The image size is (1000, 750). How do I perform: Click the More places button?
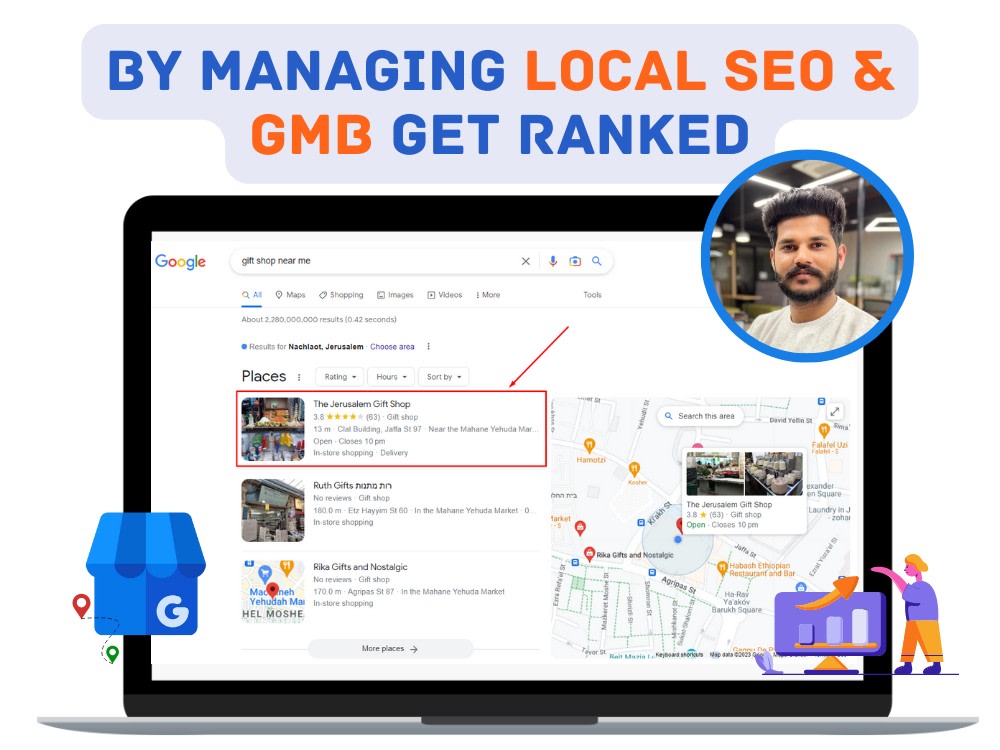pyautogui.click(x=390, y=649)
